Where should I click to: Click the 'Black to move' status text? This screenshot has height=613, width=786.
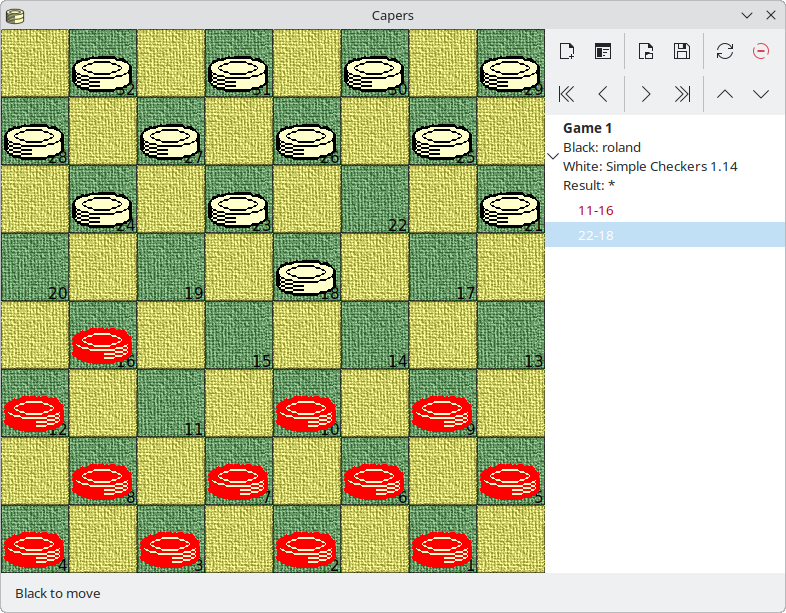58,593
